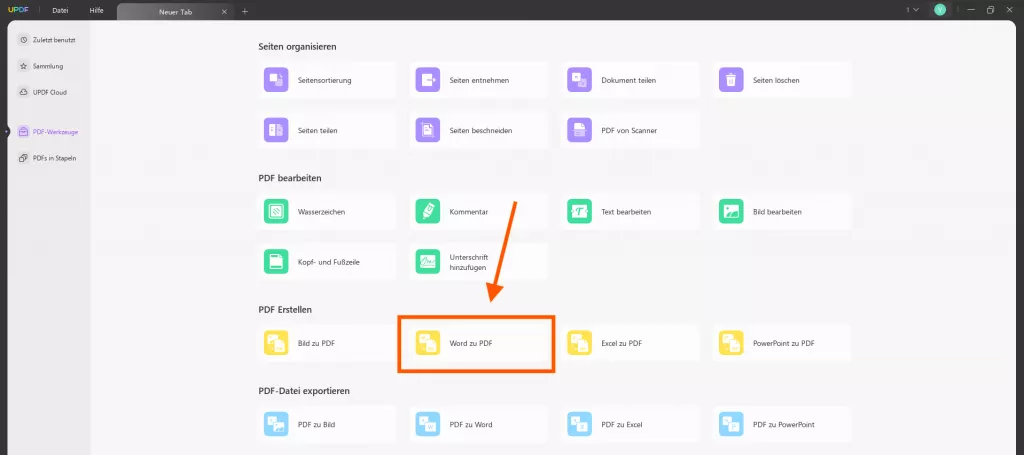1024x455 pixels.
Task: Click the Bild bearbeiten label
Action: [x=777, y=212]
